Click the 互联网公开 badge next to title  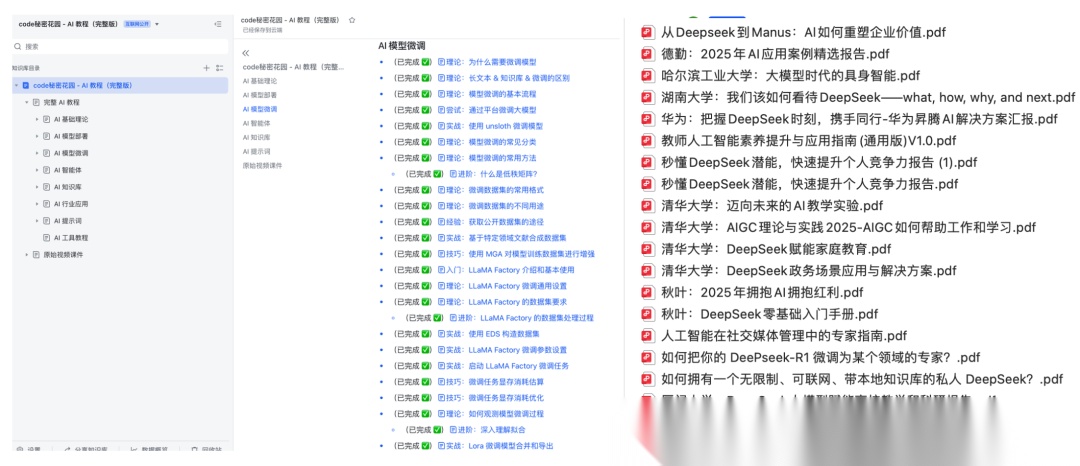137,24
